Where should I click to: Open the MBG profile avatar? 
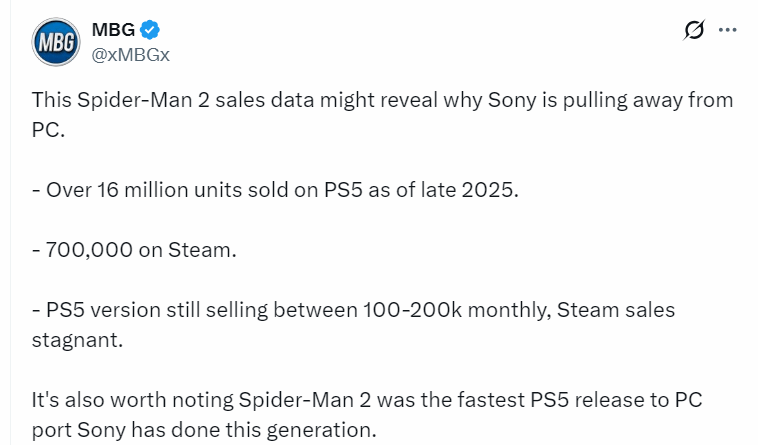click(x=56, y=42)
